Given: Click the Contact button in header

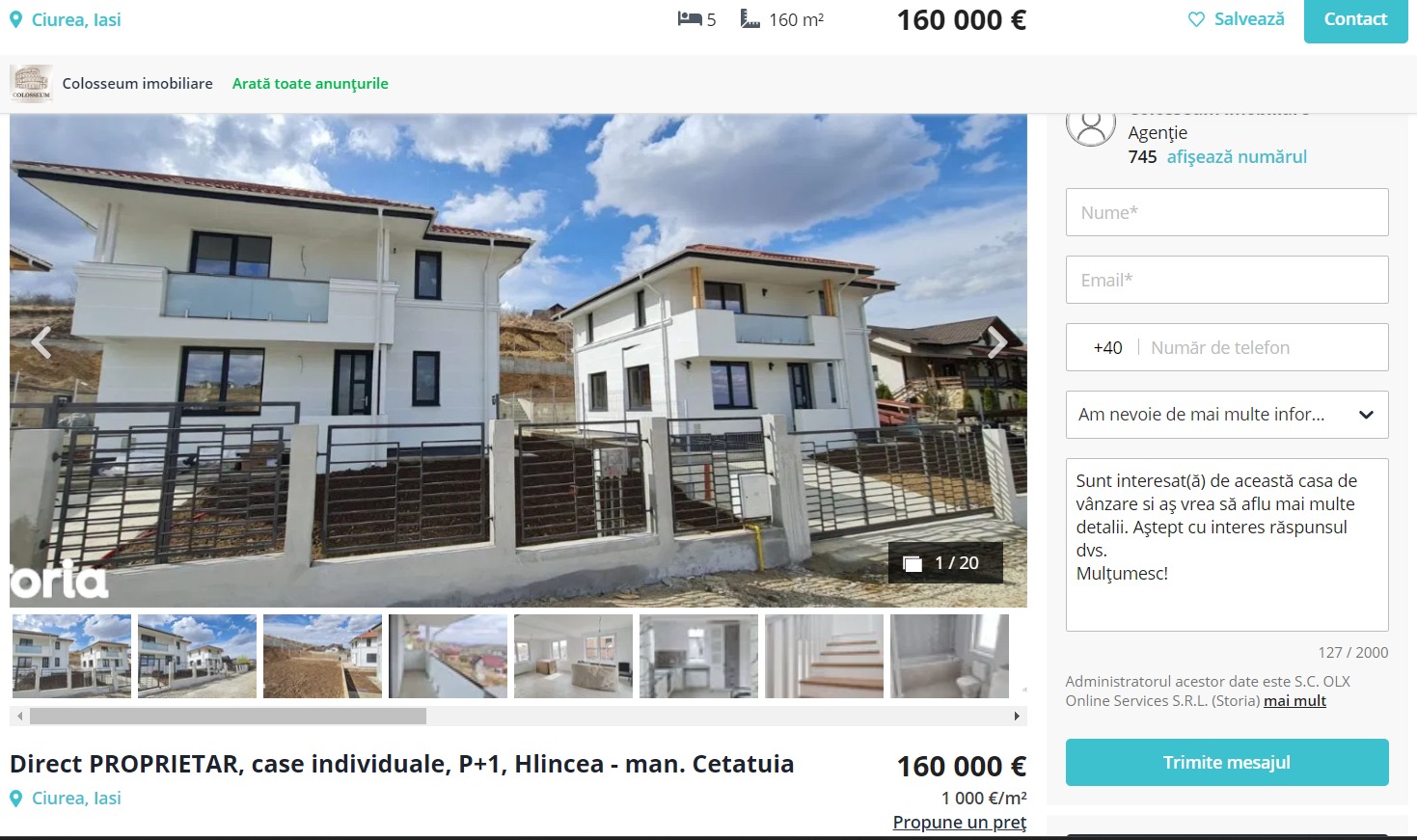Looking at the screenshot, I should click(x=1355, y=19).
